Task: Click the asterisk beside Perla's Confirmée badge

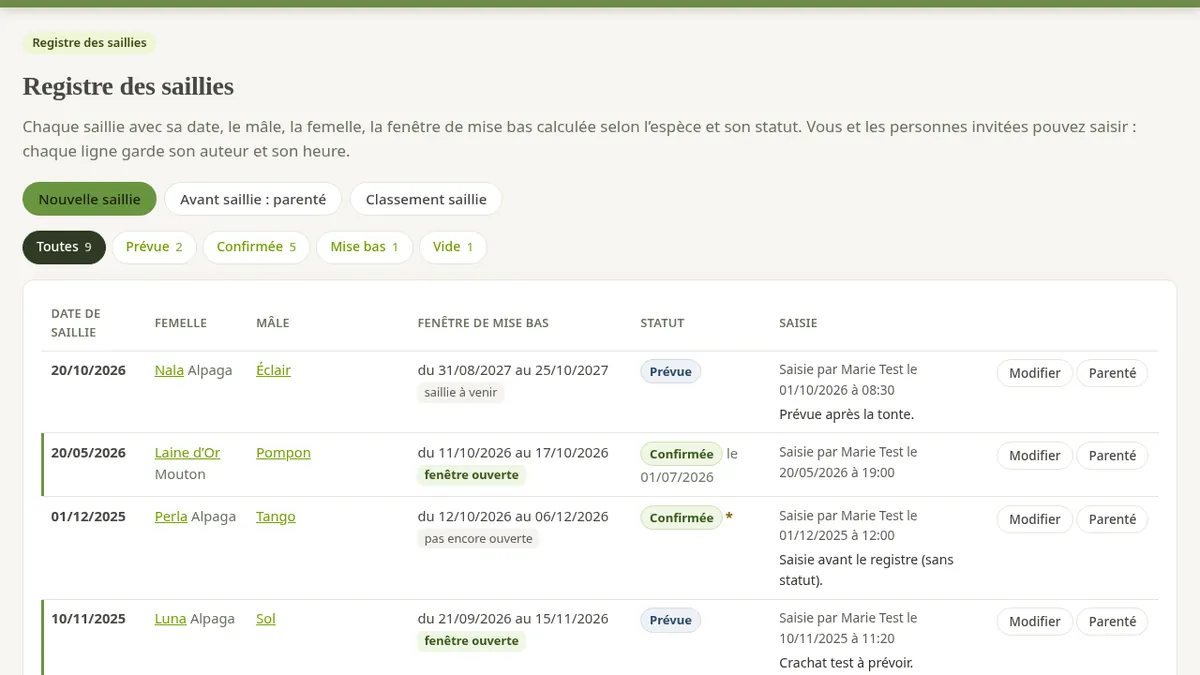Action: [x=729, y=517]
